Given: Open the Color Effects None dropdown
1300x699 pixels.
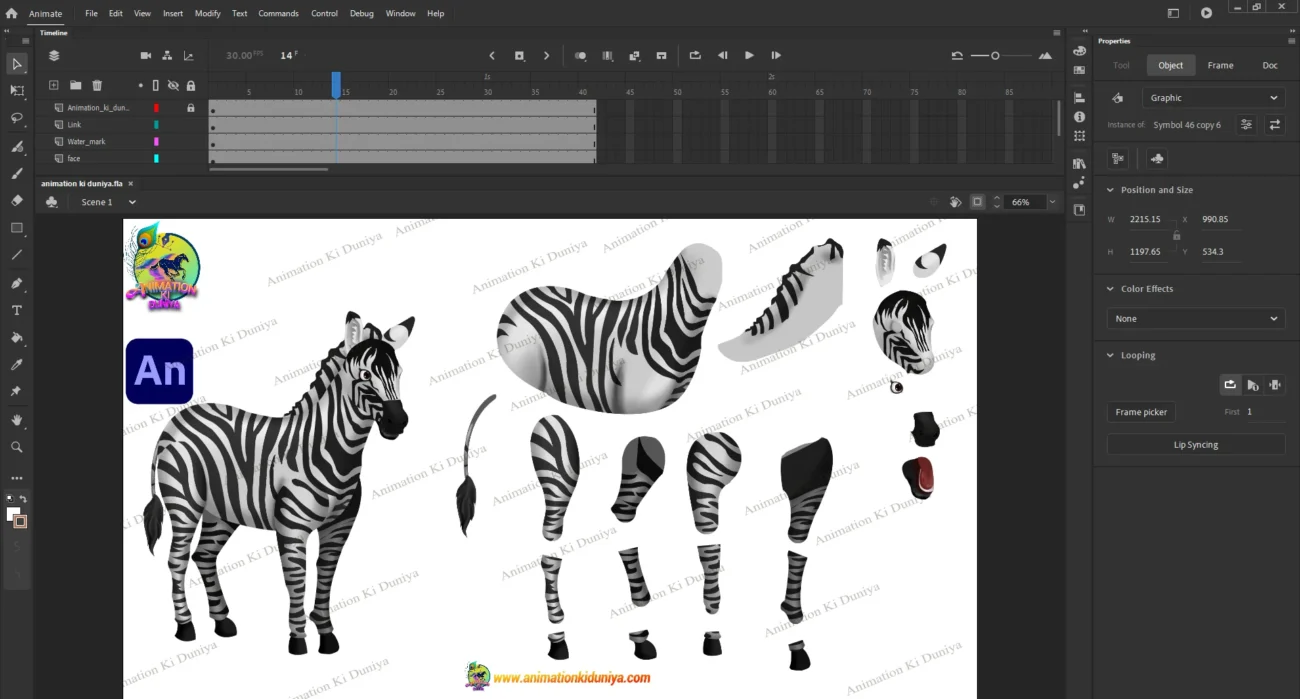Looking at the screenshot, I should (x=1195, y=319).
